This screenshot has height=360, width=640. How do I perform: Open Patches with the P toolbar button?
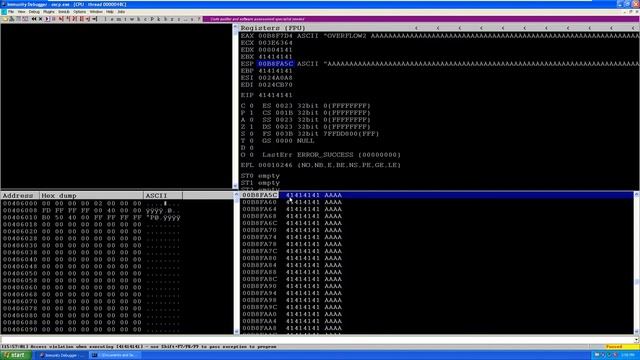[x=152, y=19]
